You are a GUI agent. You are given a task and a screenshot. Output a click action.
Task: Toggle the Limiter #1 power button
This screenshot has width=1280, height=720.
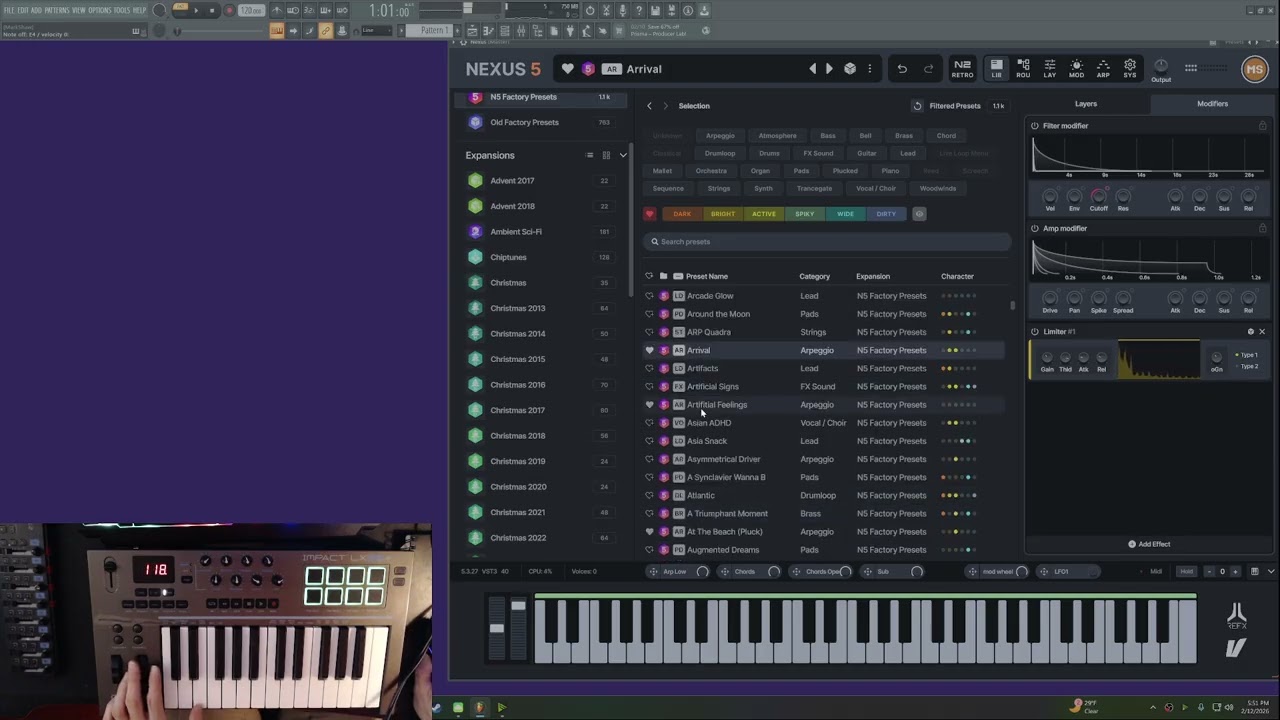(1035, 332)
